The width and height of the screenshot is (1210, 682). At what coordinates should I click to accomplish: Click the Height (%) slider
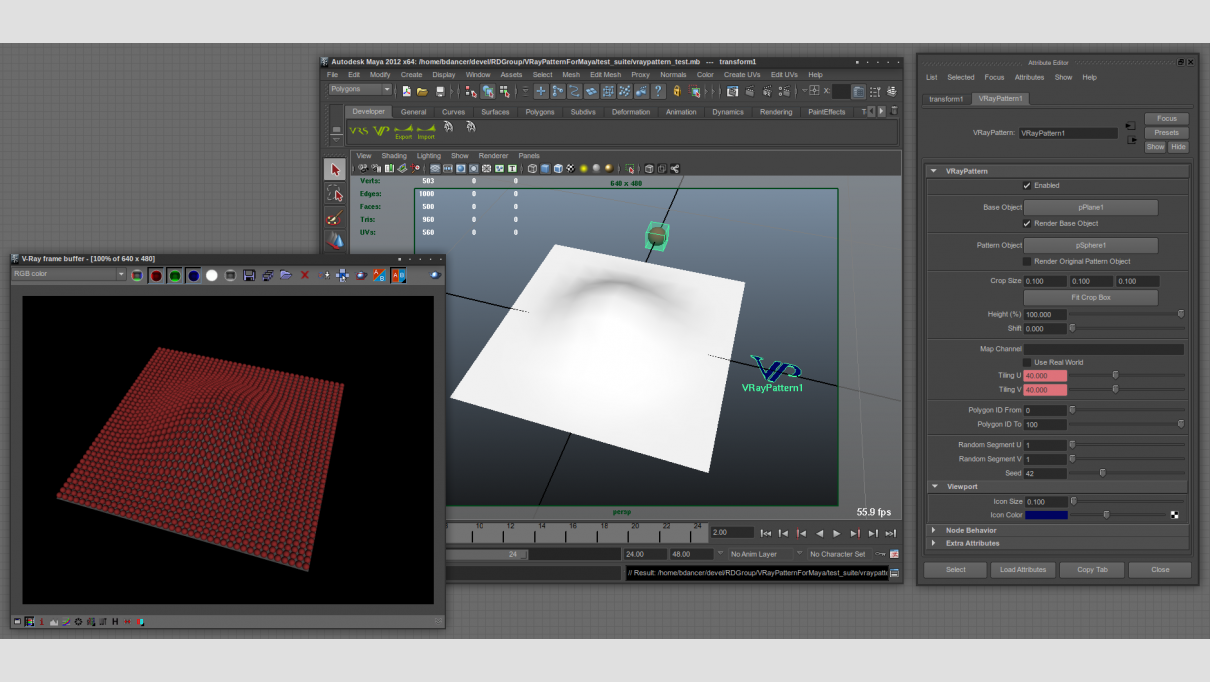tap(1127, 314)
